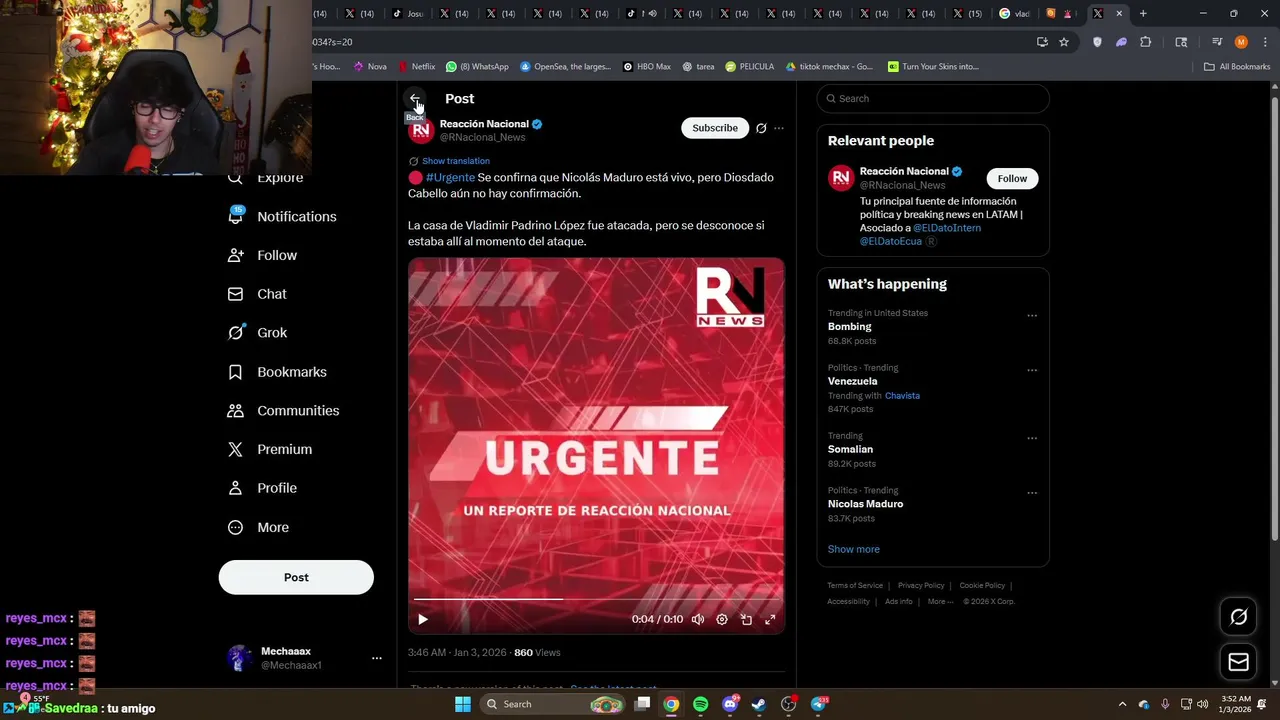1280x720 pixels.
Task: Open Chrome media control icon
Action: tap(1217, 42)
